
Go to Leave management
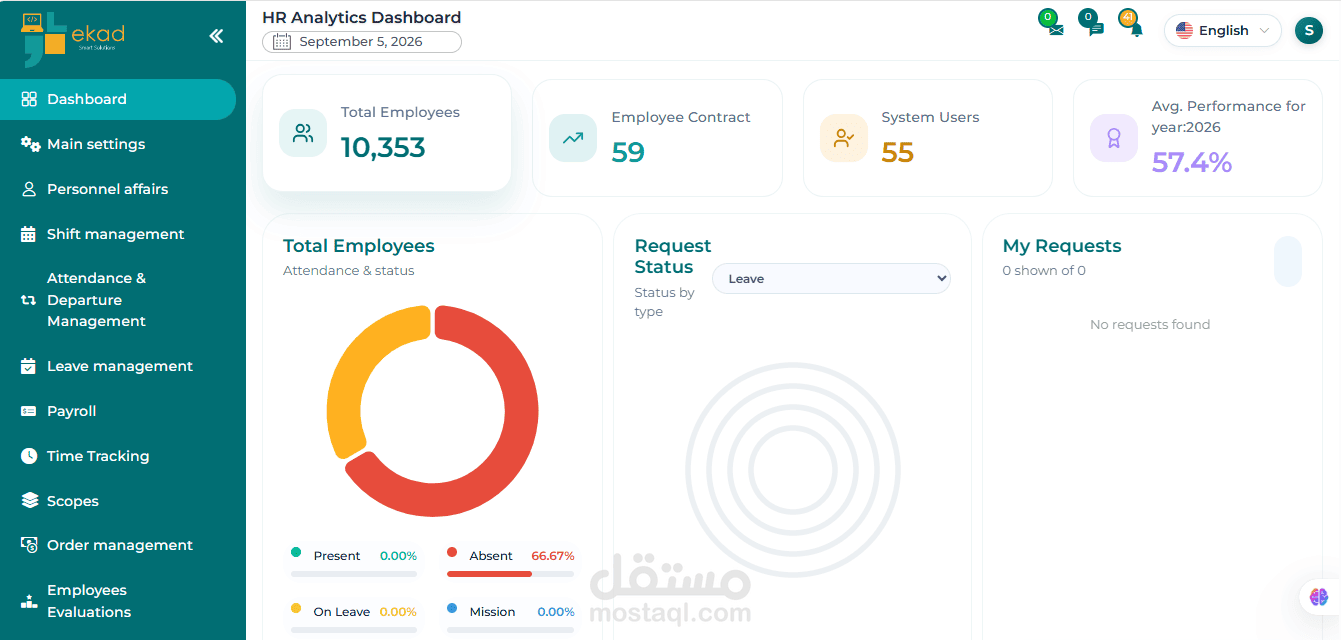pyautogui.click(x=118, y=366)
